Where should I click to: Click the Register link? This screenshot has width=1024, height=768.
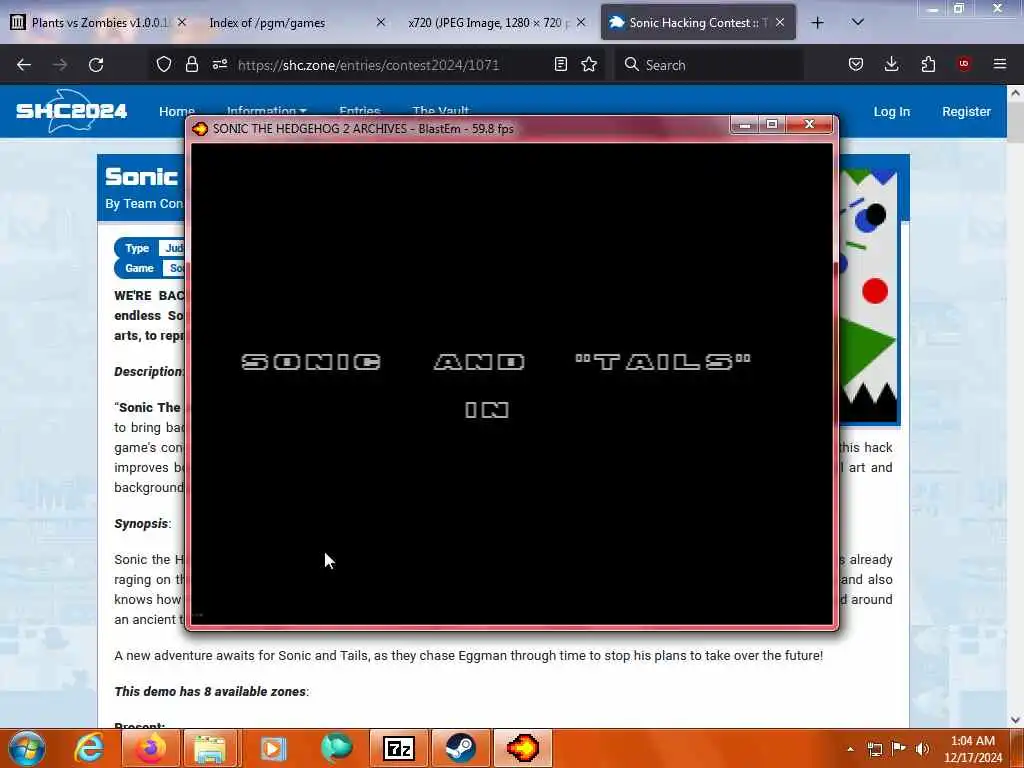tap(966, 112)
